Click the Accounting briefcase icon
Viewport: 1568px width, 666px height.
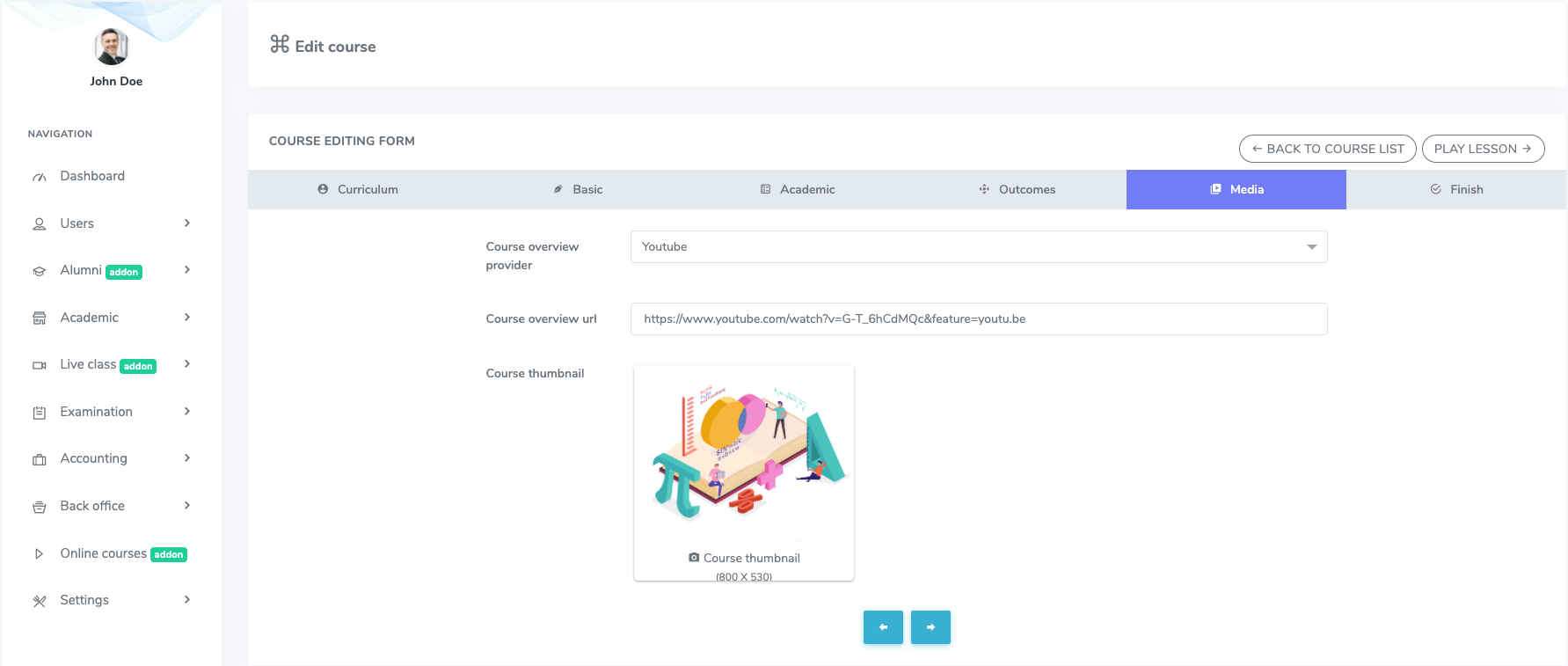click(40, 459)
